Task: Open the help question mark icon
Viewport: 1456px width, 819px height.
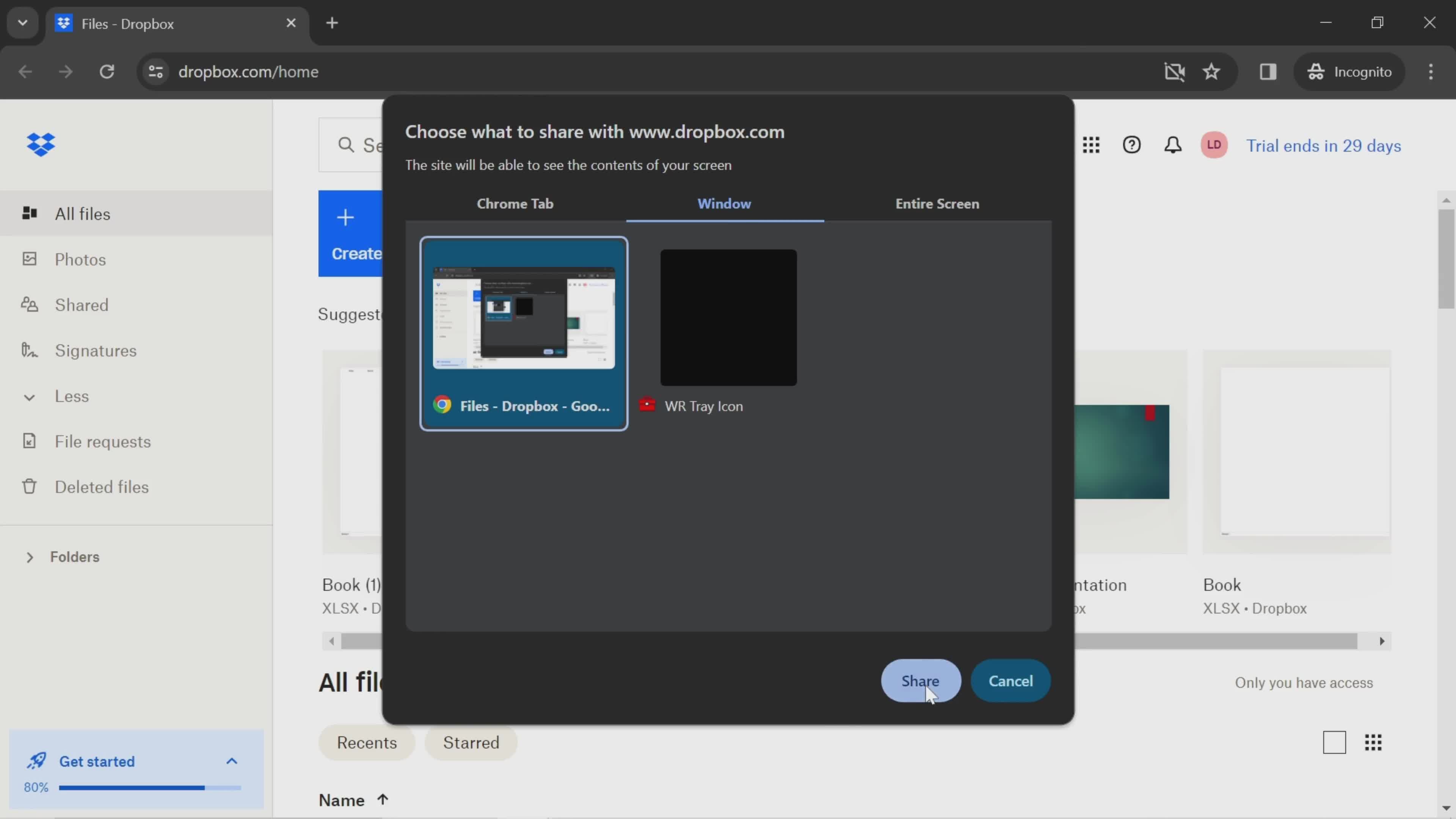Action: [1131, 145]
